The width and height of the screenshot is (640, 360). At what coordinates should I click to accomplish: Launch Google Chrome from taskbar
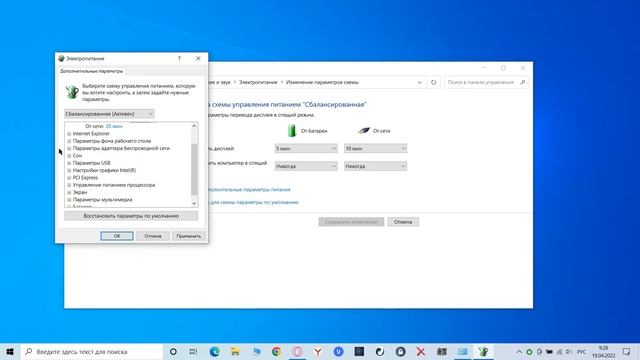pos(276,352)
